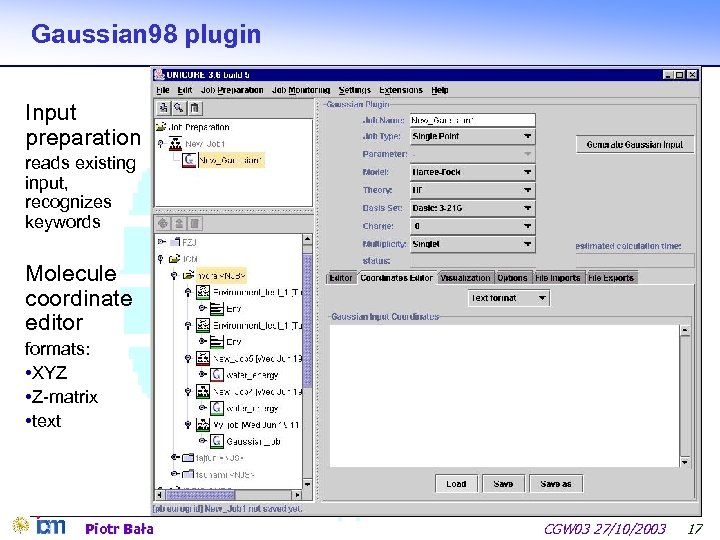Click the ICM site folder icon
Screen dimensions: 720x540
pos(174,259)
